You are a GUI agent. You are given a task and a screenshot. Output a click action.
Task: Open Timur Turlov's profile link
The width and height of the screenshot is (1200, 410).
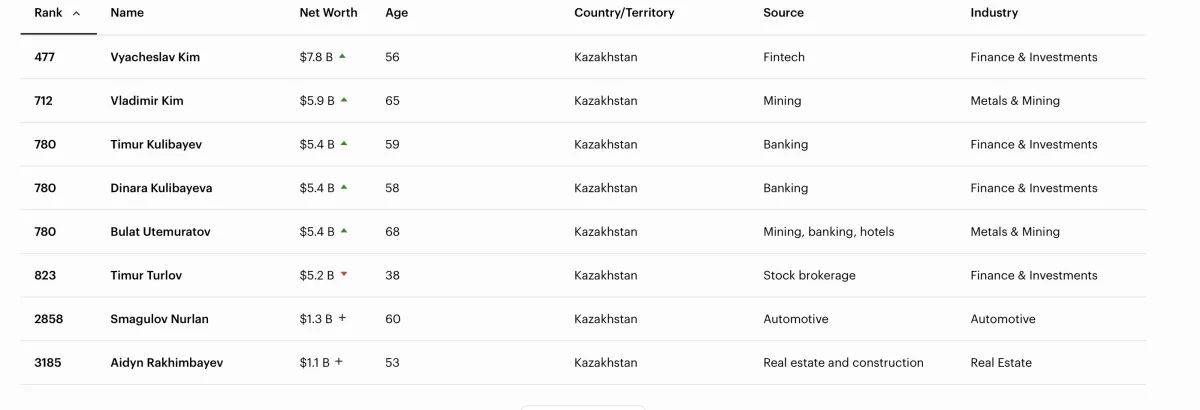pos(146,275)
